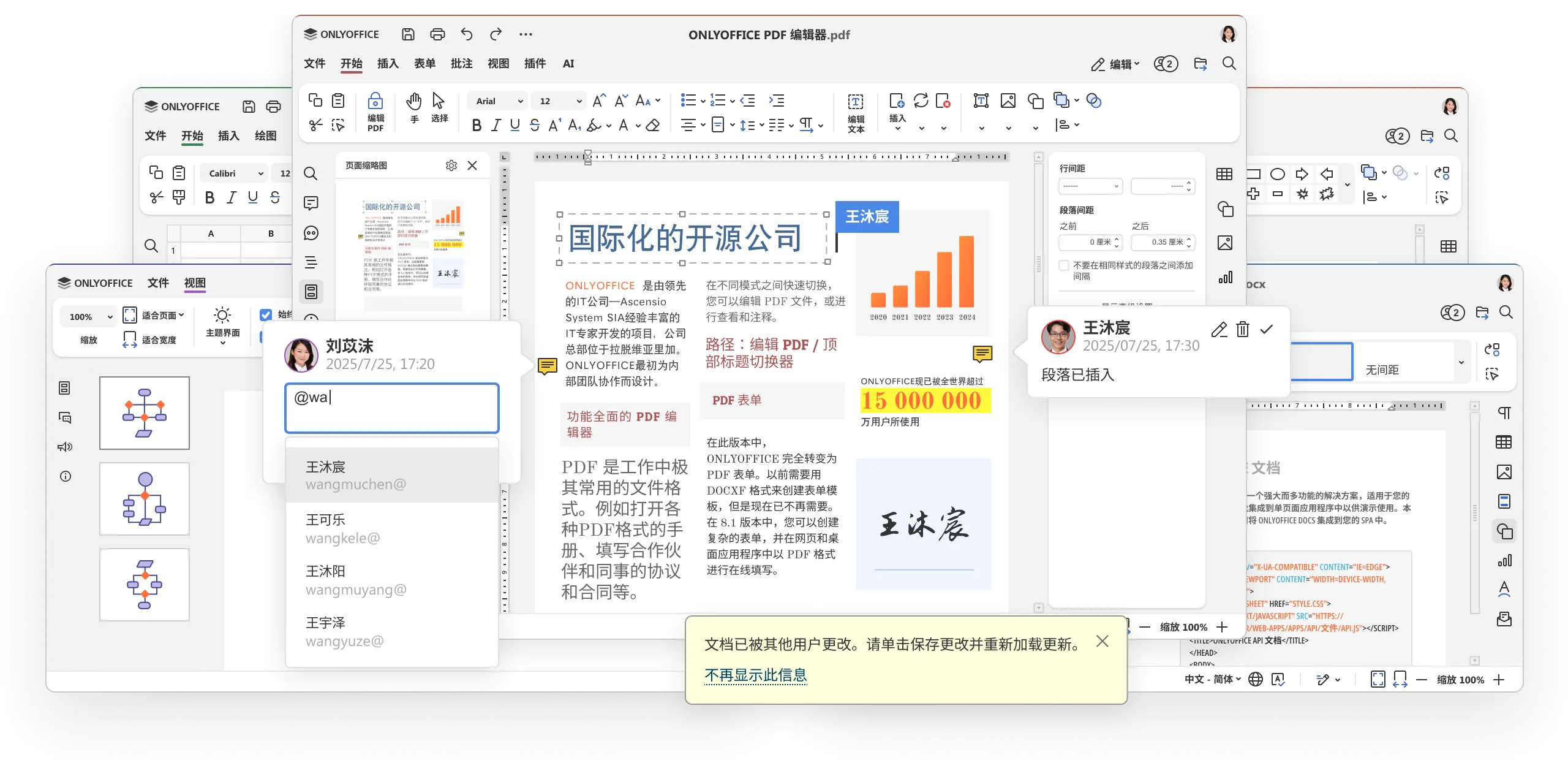Click the interface theme sun icon
1568x760 pixels.
(x=222, y=316)
